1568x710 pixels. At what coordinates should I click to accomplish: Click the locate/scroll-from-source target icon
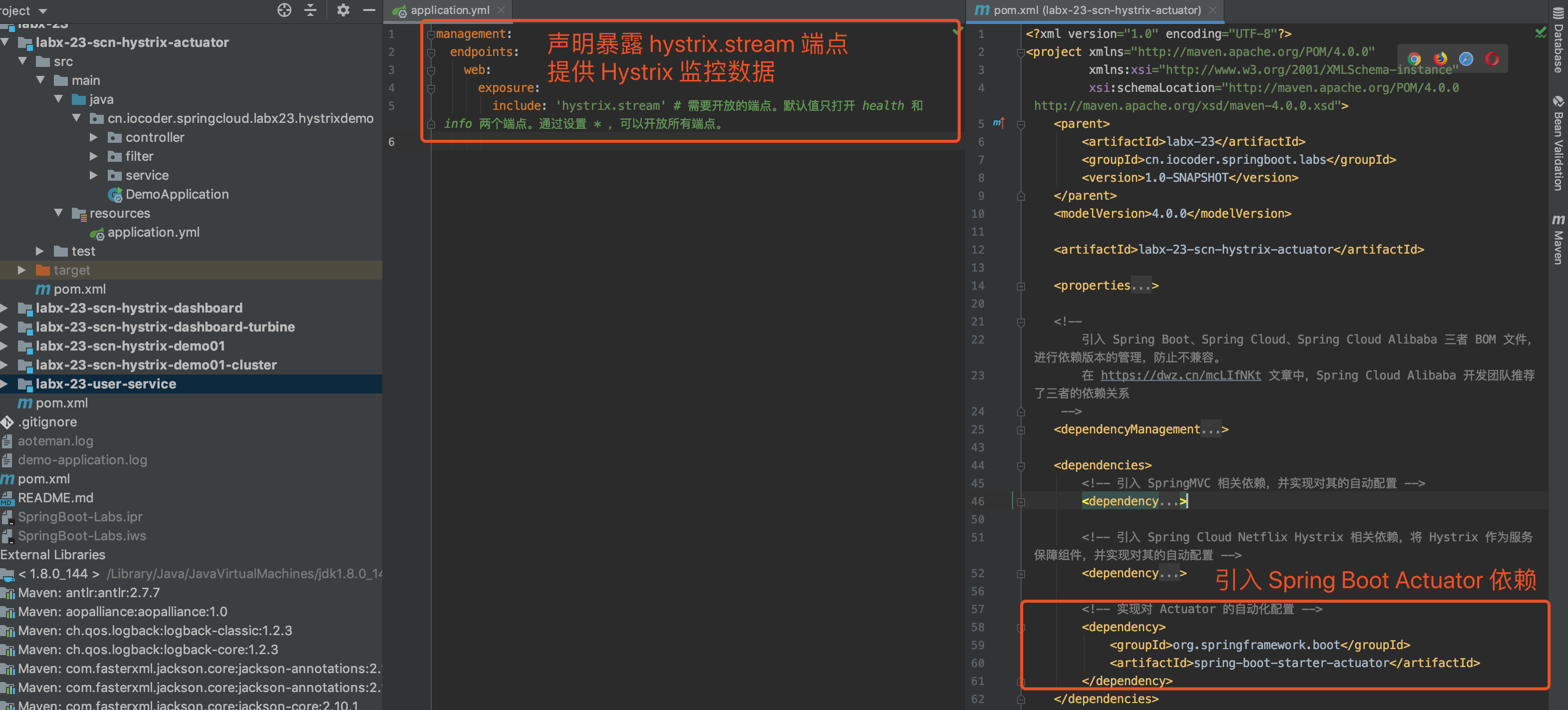284,10
